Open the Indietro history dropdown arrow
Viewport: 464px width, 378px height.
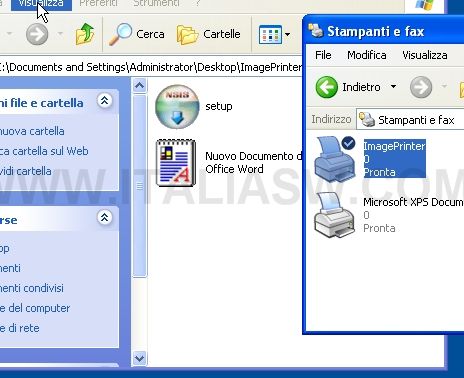(393, 87)
